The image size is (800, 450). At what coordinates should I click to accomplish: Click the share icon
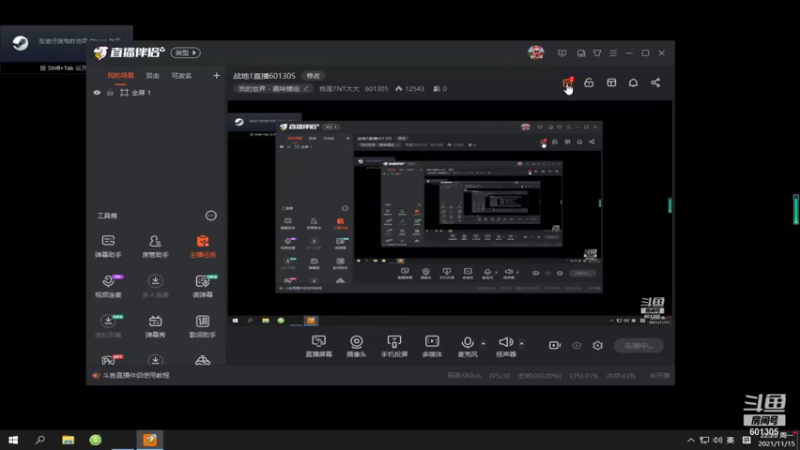[x=656, y=83]
